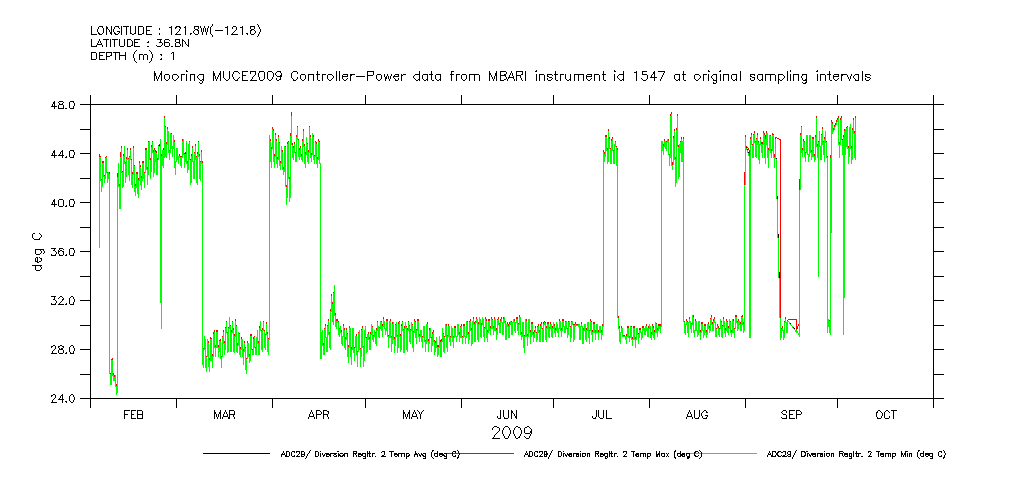Click the Mooring MUCE2009 chart title
The width and height of the screenshot is (1009, 504).
[x=511, y=76]
